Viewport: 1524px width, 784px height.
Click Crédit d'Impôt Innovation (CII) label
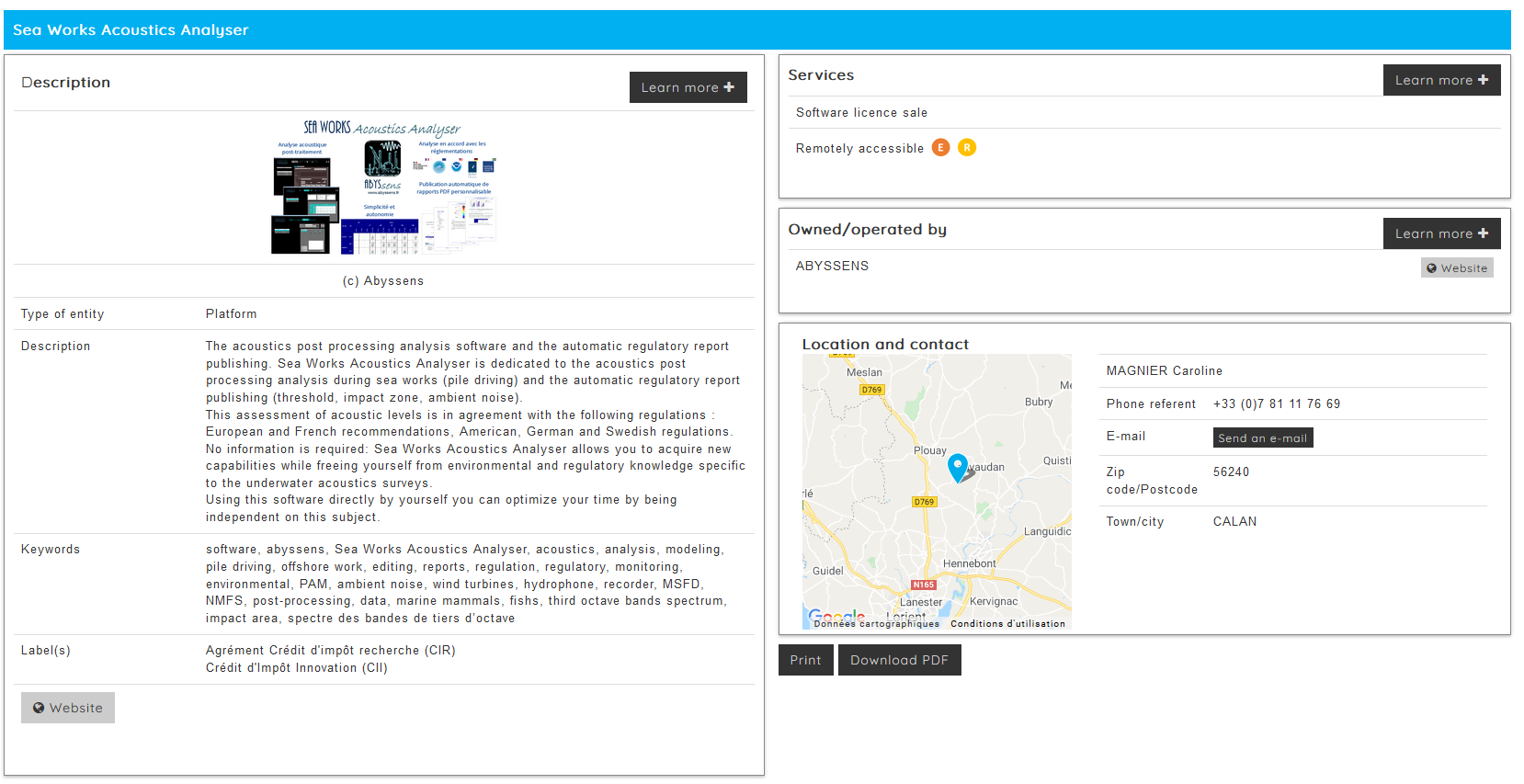coord(297,667)
